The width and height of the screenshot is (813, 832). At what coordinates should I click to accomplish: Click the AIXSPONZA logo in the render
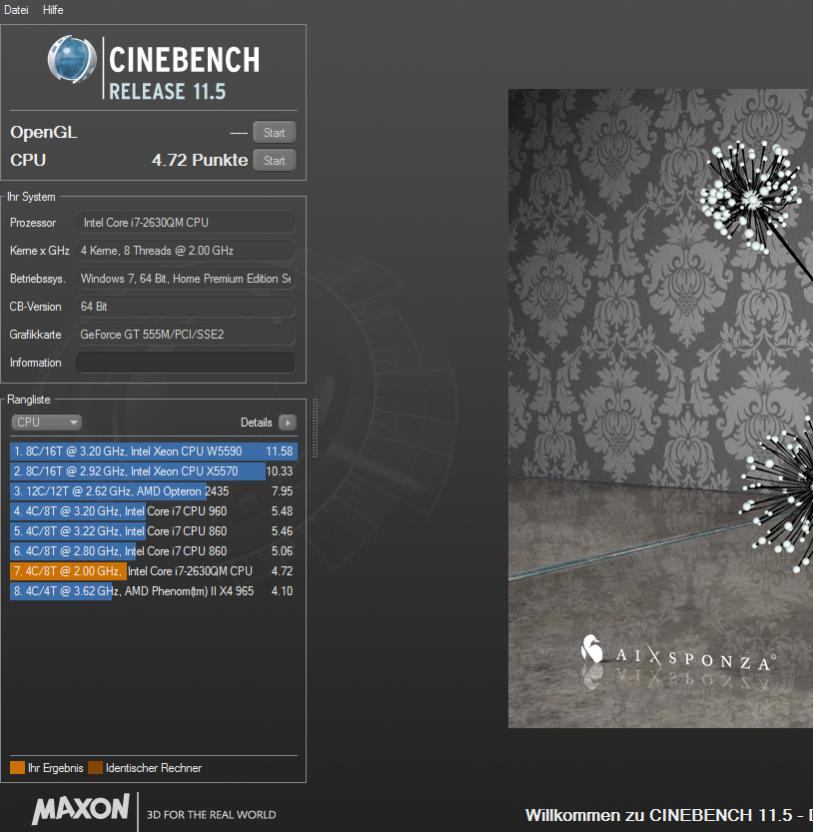(679, 653)
